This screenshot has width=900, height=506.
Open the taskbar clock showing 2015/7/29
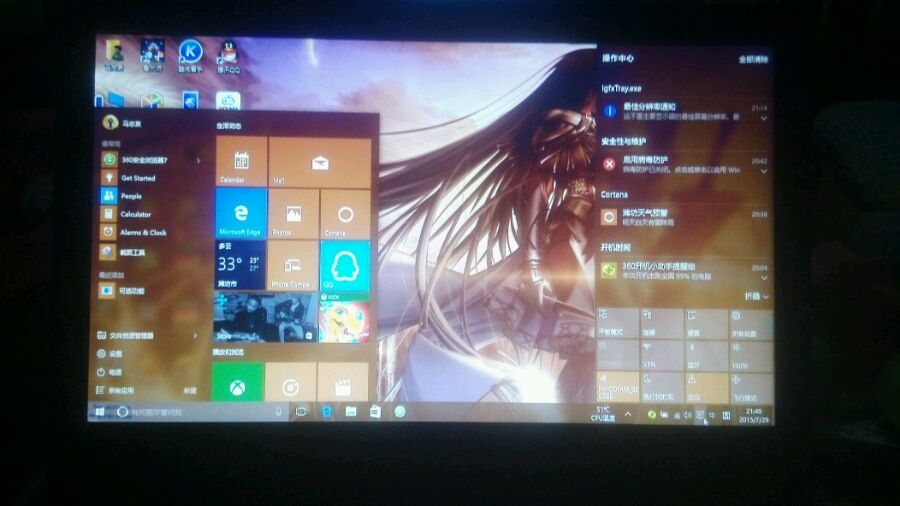[x=753, y=415]
